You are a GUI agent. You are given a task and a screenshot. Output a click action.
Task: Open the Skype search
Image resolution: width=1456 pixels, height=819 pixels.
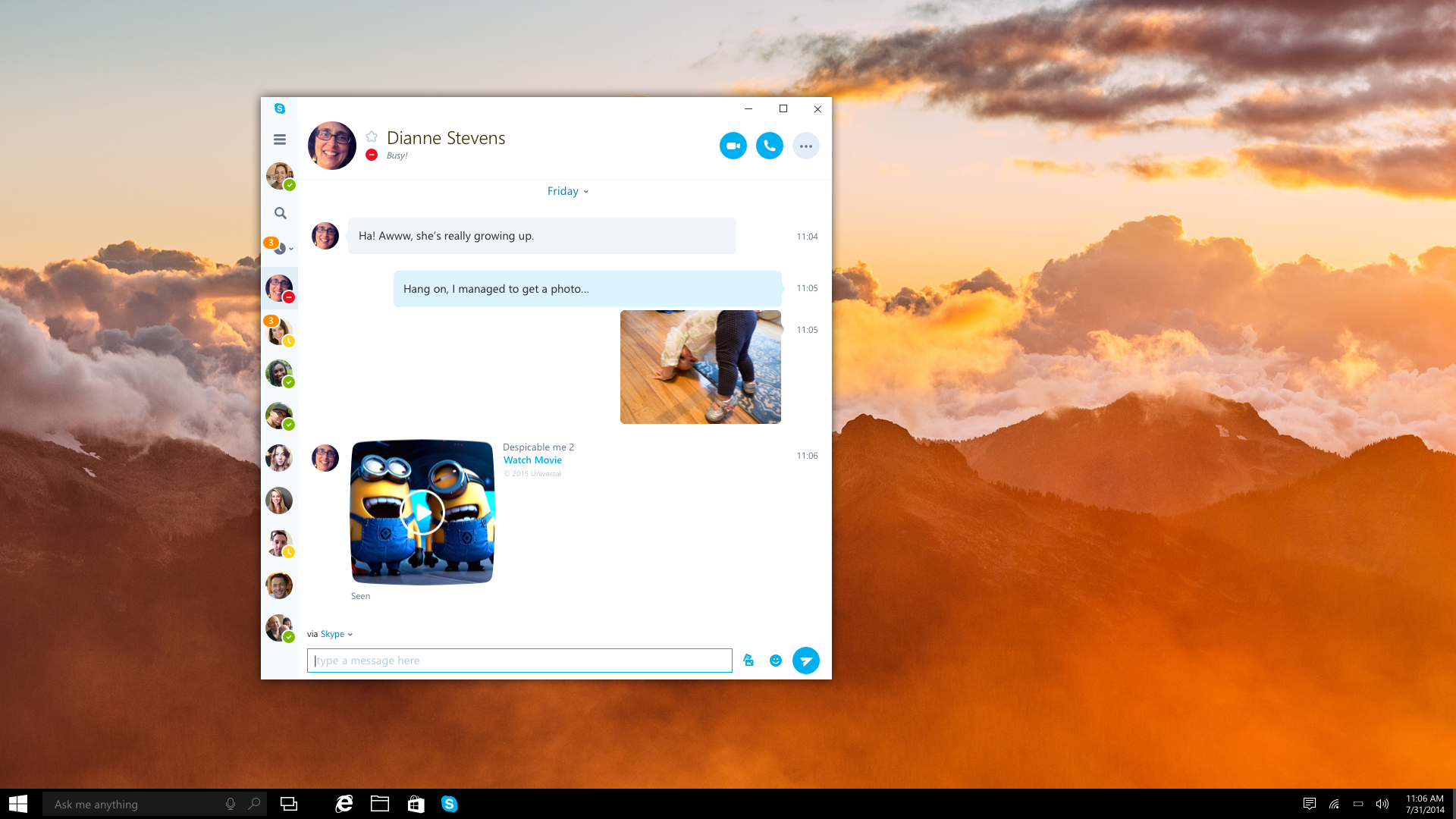coord(280,213)
